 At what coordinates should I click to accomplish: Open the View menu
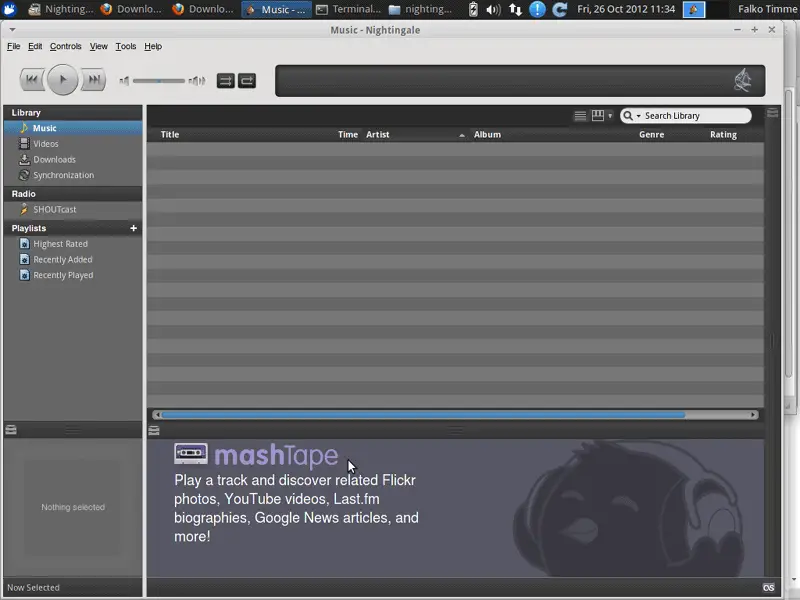tap(98, 46)
